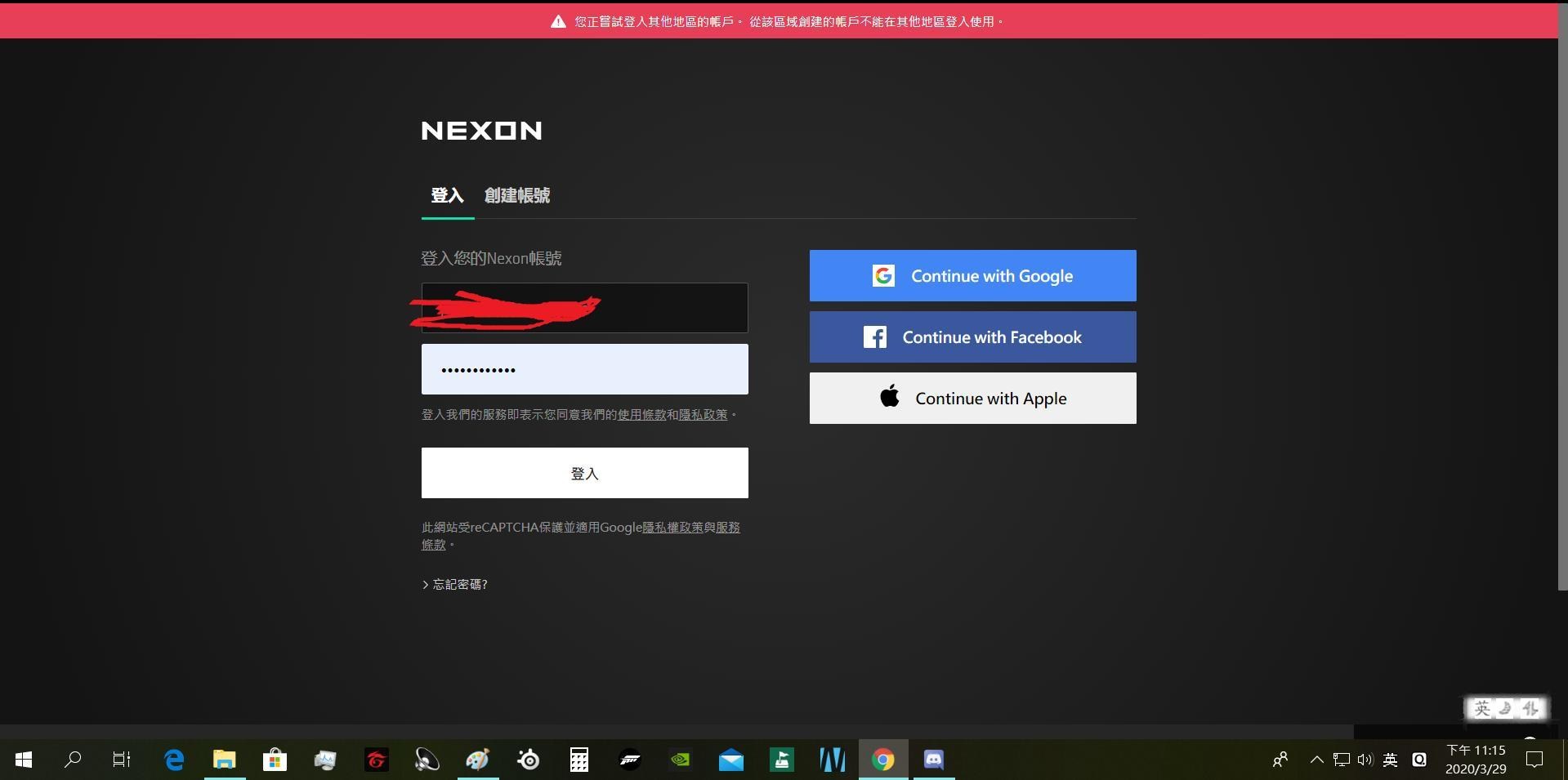Switch to the 創建帳號 tab
Screen dimensions: 1568x780
[517, 195]
